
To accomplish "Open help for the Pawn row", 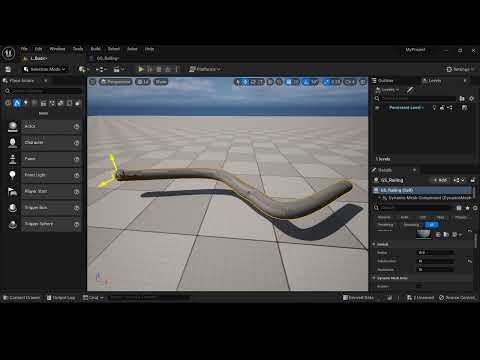I will 76,159.
